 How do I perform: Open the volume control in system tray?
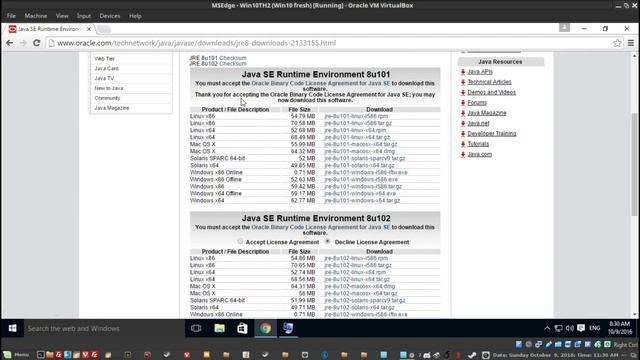click(x=570, y=328)
